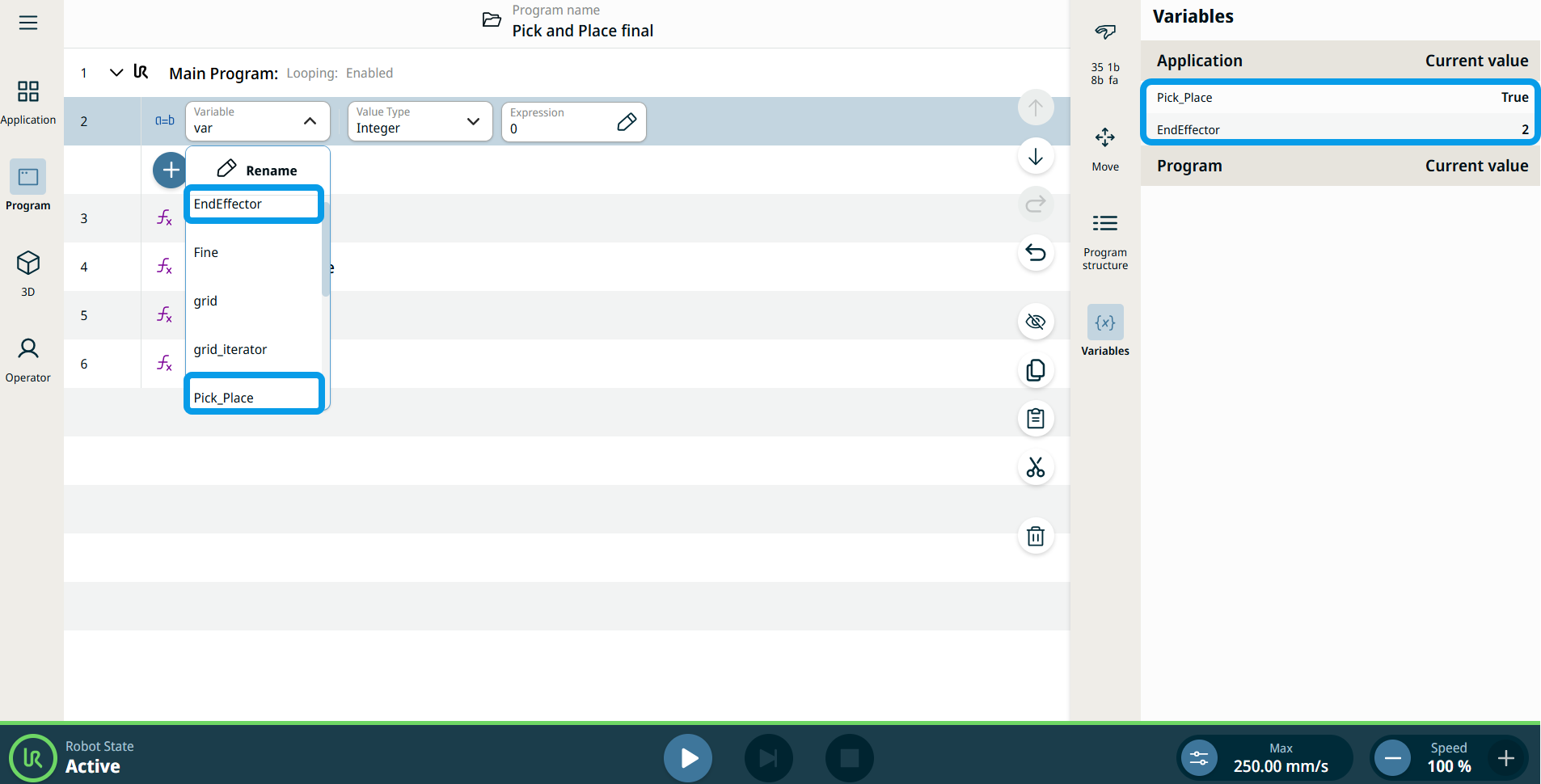Select Pick_Place from variable list
The image size is (1541, 784).
click(254, 397)
